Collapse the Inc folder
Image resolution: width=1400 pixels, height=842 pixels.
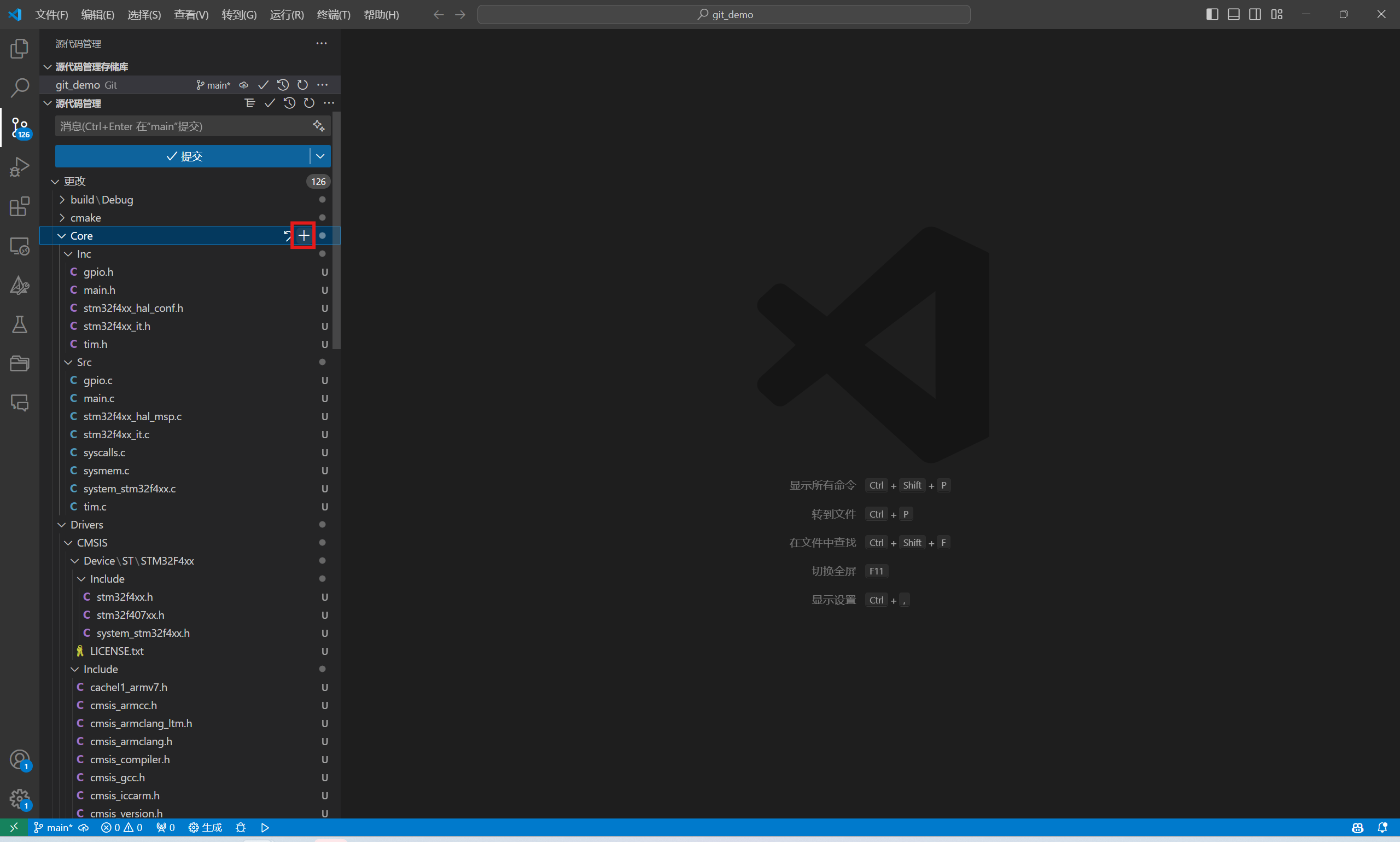pos(68,254)
